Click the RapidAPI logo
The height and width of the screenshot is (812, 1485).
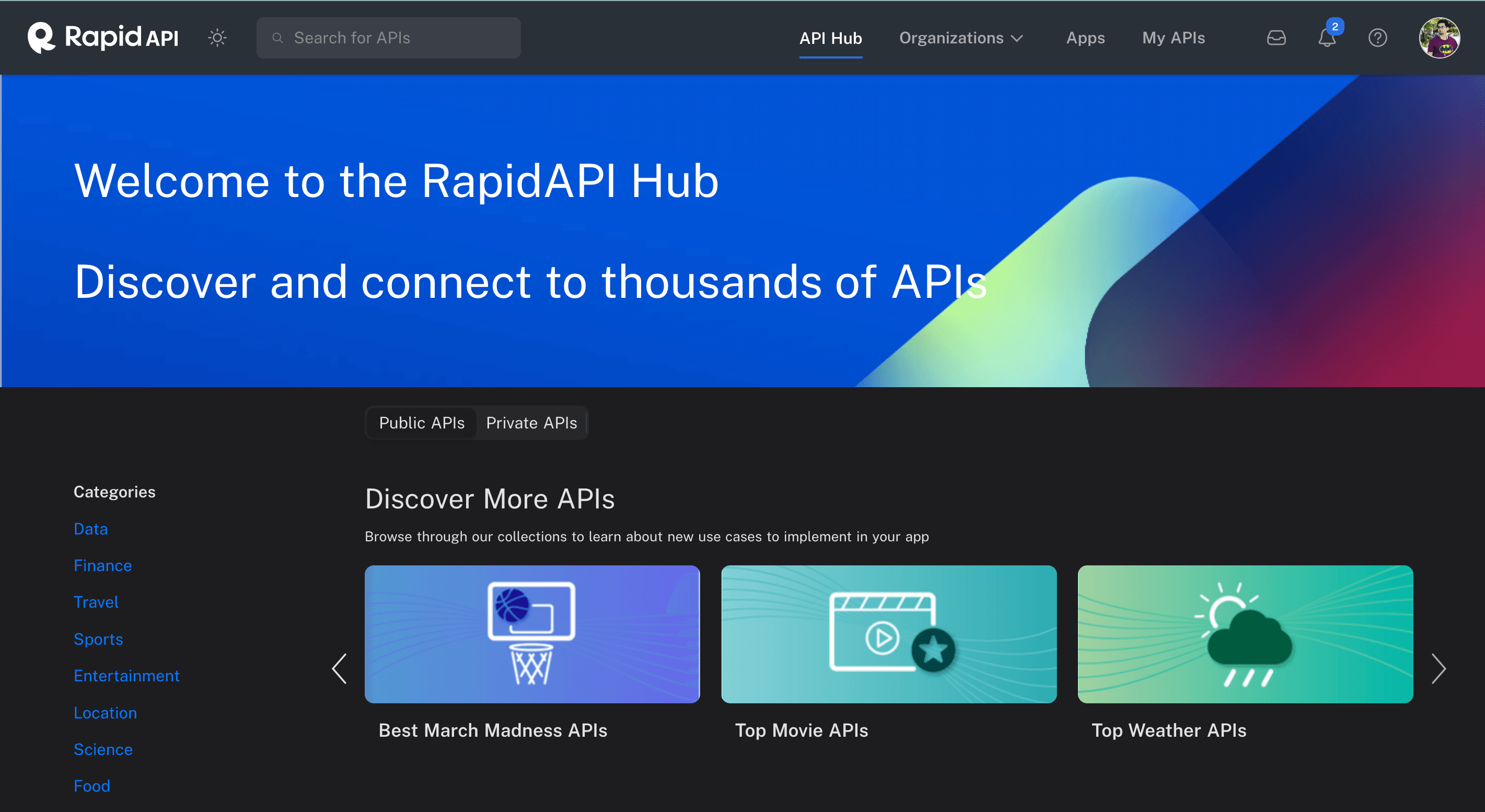tap(103, 38)
